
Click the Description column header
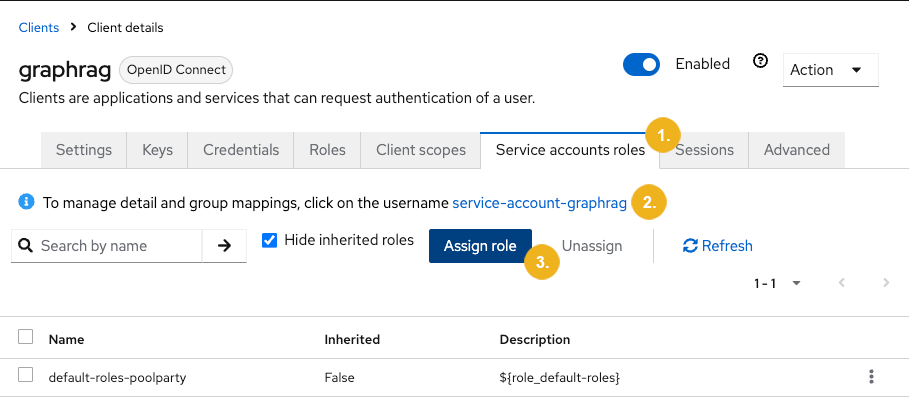(535, 340)
